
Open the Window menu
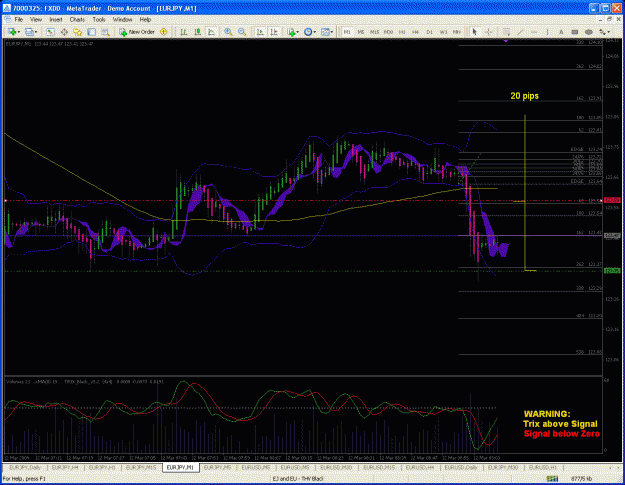(x=122, y=19)
